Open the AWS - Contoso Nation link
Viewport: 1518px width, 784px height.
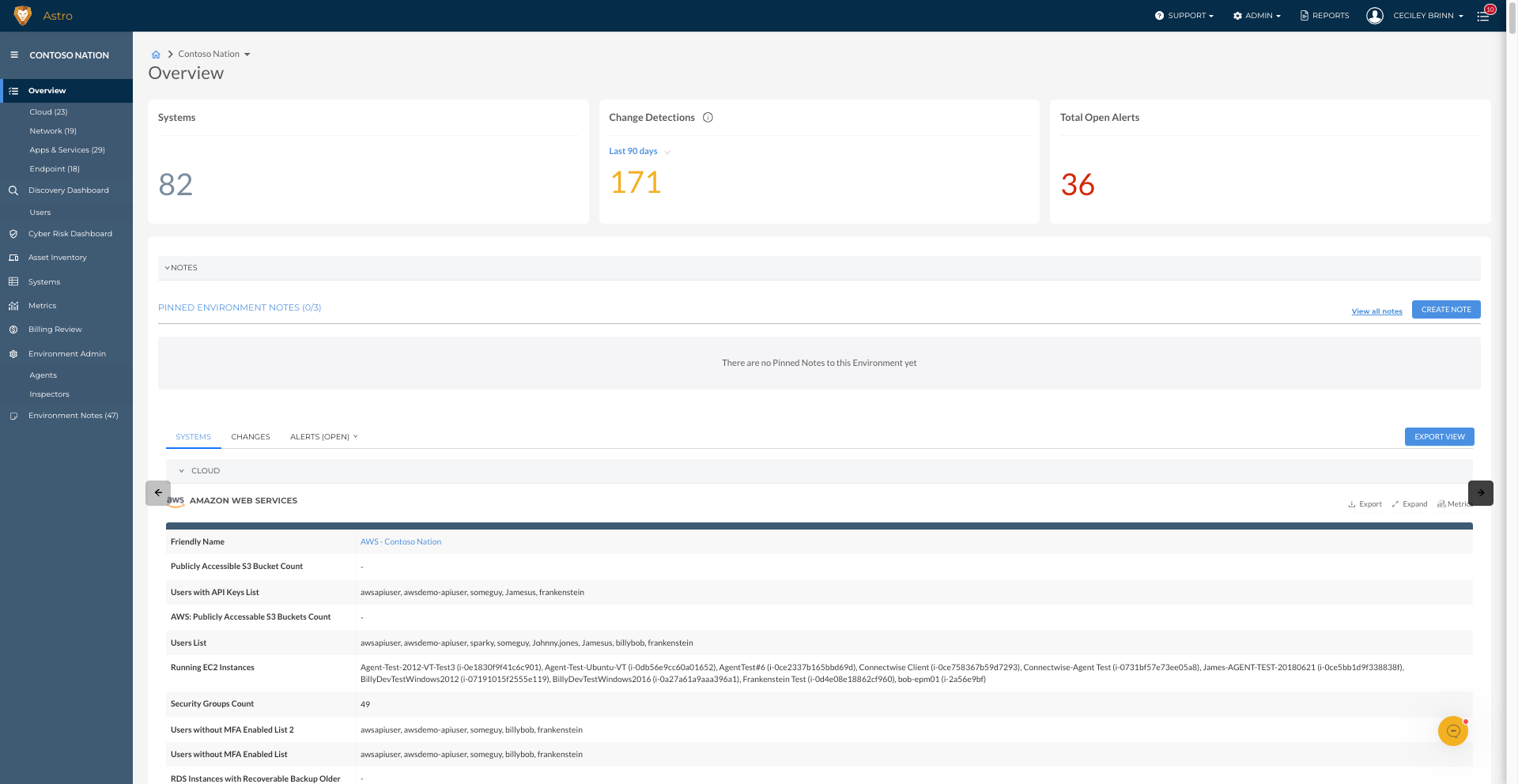(401, 542)
